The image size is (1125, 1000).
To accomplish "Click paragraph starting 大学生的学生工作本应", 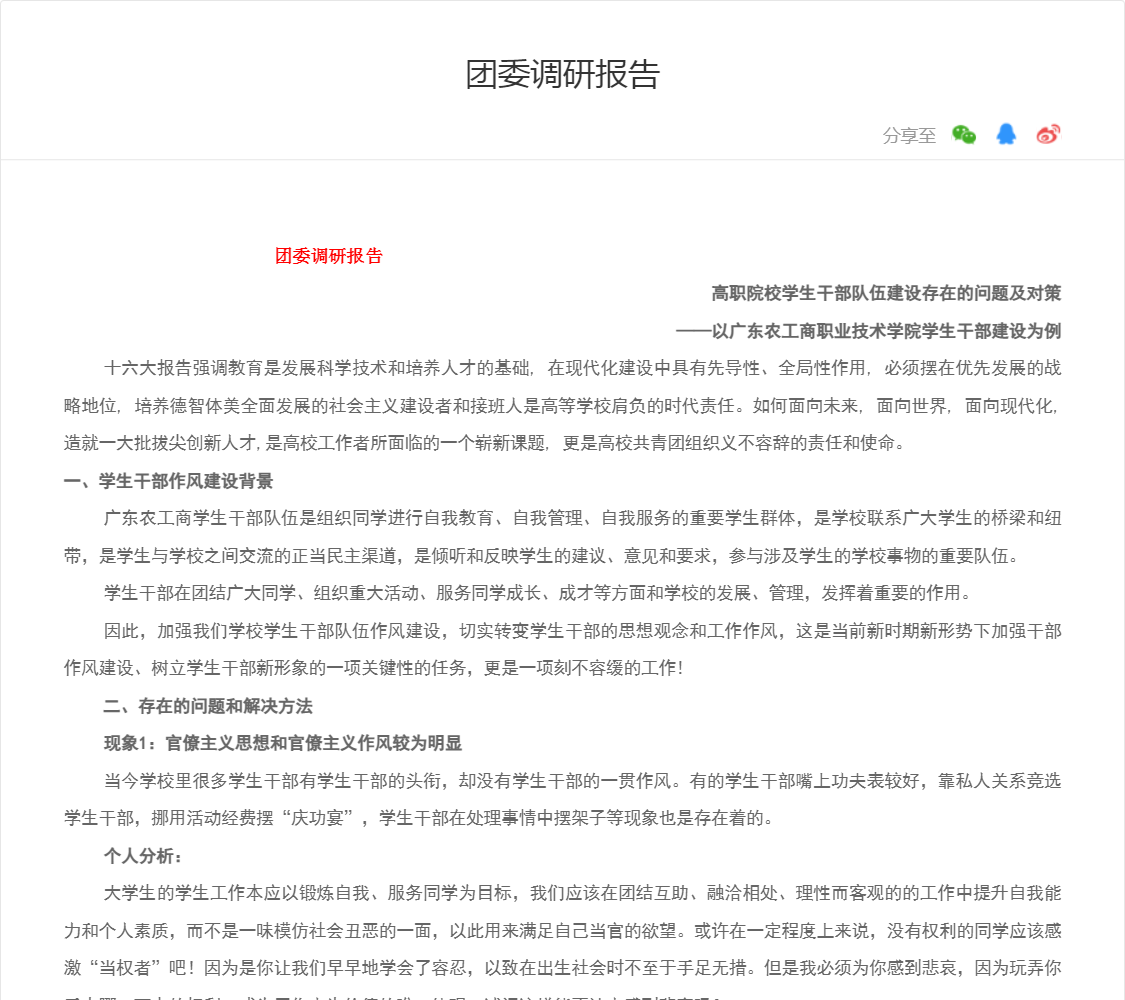I will tap(562, 941).
